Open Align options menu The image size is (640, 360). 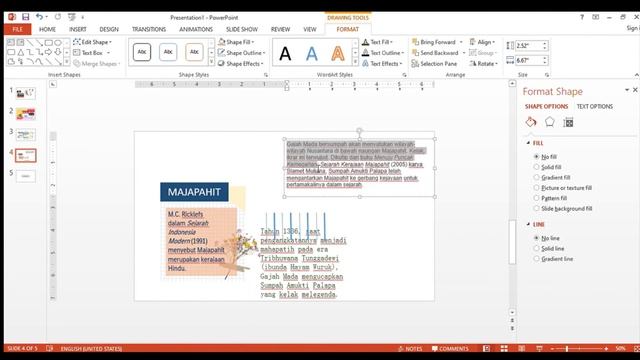[482, 42]
